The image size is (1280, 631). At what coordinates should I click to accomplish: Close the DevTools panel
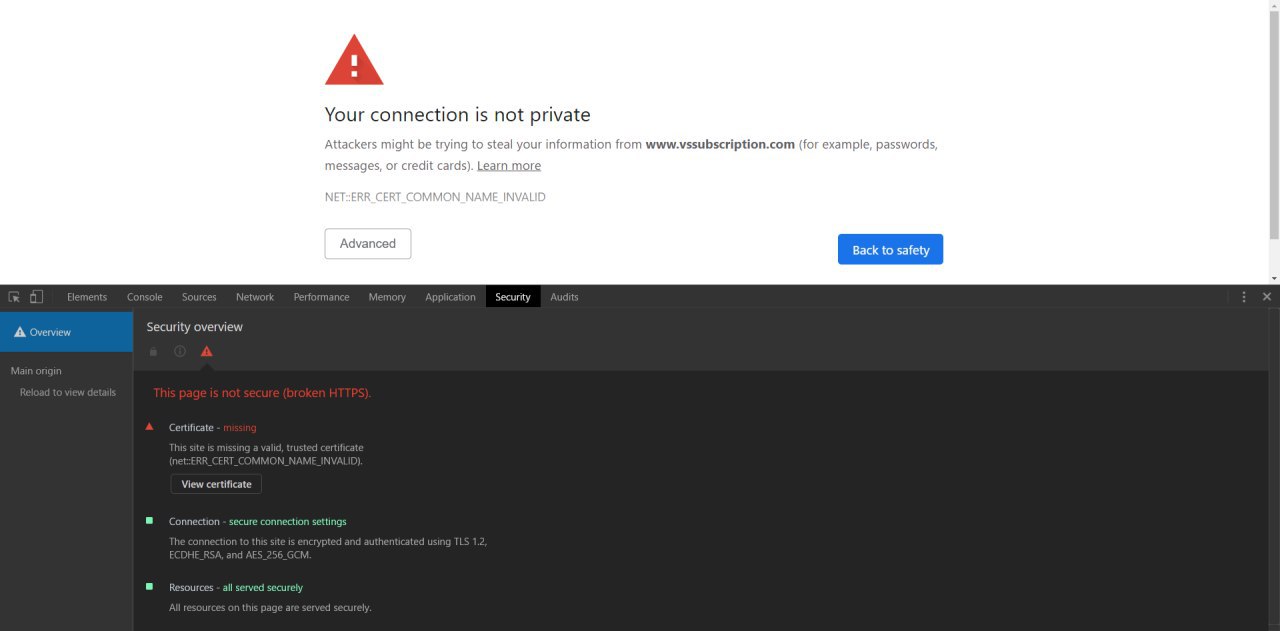coord(1267,297)
